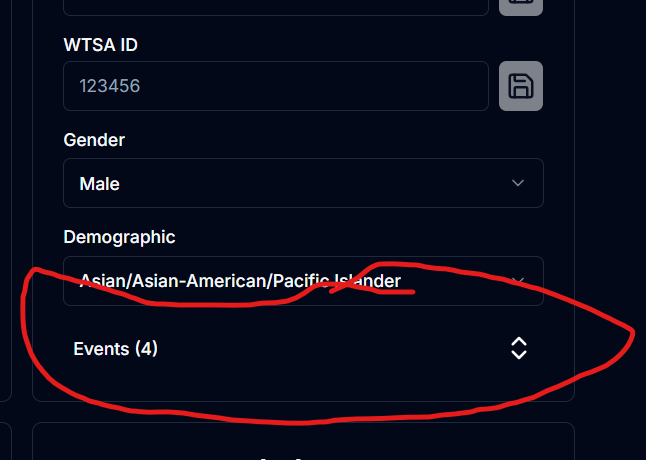Click the partially visible save icon at top
This screenshot has height=460, width=646.
tap(521, 5)
